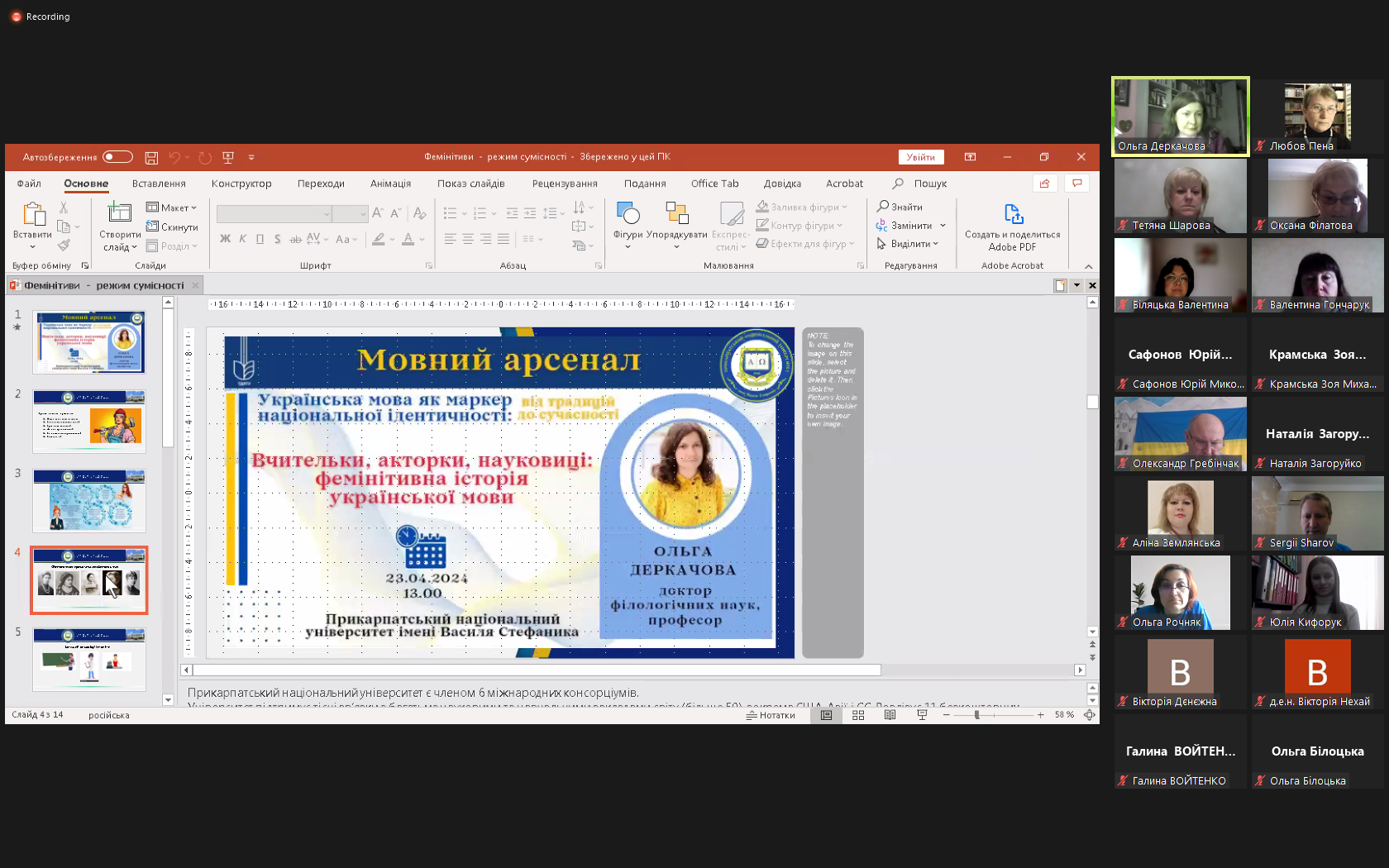Image resolution: width=1389 pixels, height=868 pixels.
Task: Switch to reading view icon
Action: click(x=890, y=715)
